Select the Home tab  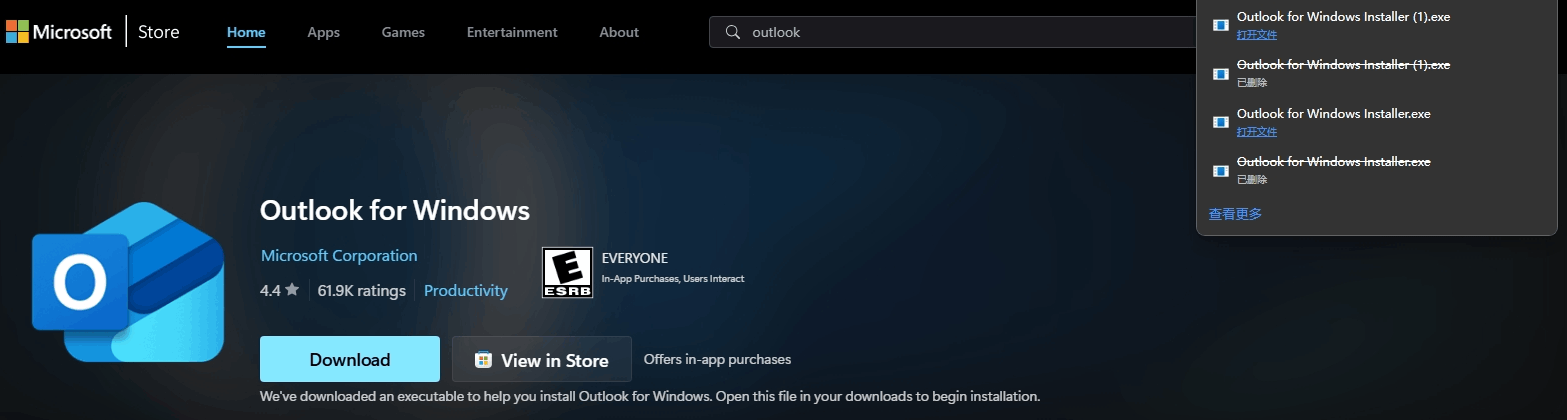246,32
